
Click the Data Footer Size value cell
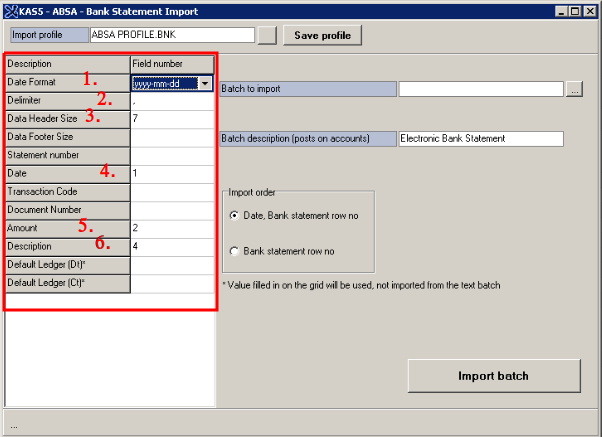coord(172,137)
